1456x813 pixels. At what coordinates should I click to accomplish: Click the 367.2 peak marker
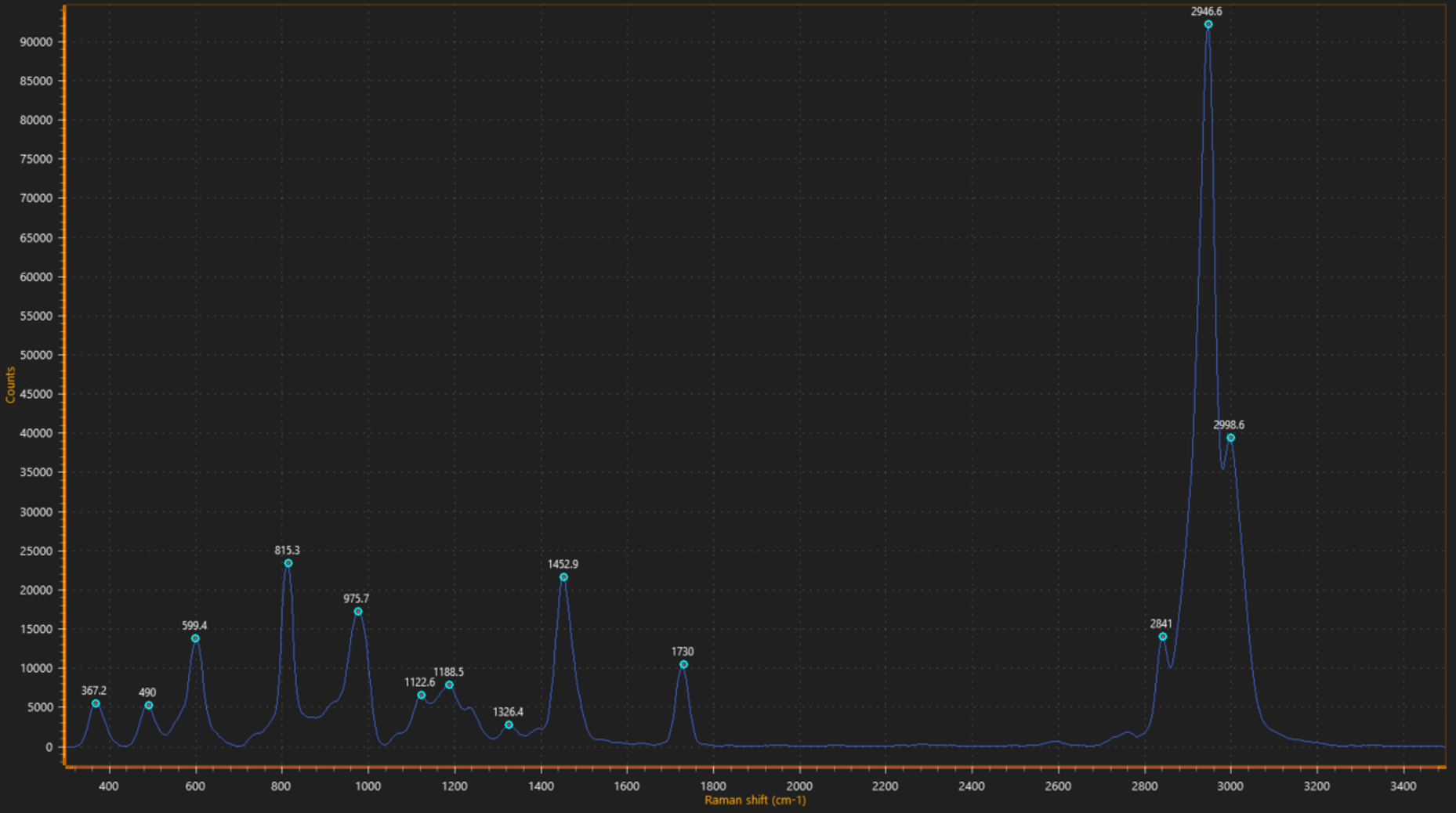click(96, 703)
